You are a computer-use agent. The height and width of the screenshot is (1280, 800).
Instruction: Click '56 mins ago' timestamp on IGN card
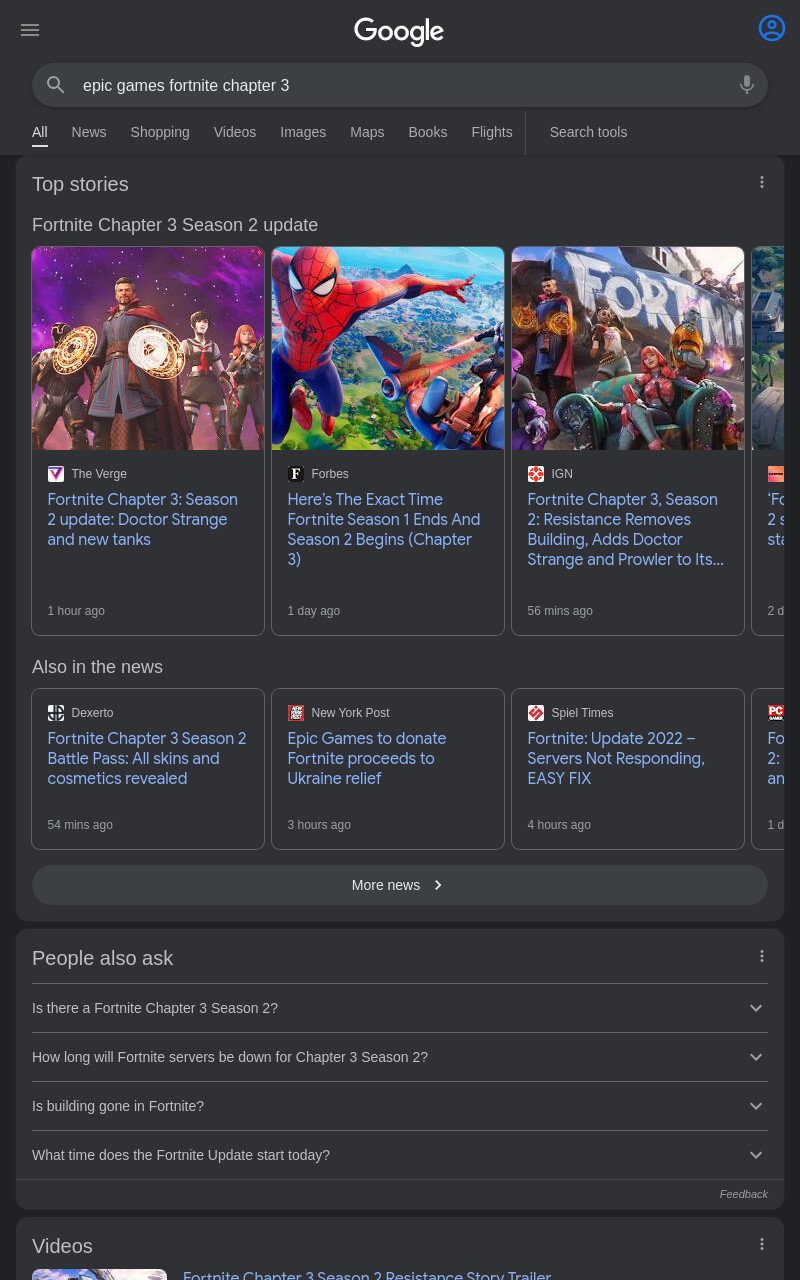(x=560, y=611)
